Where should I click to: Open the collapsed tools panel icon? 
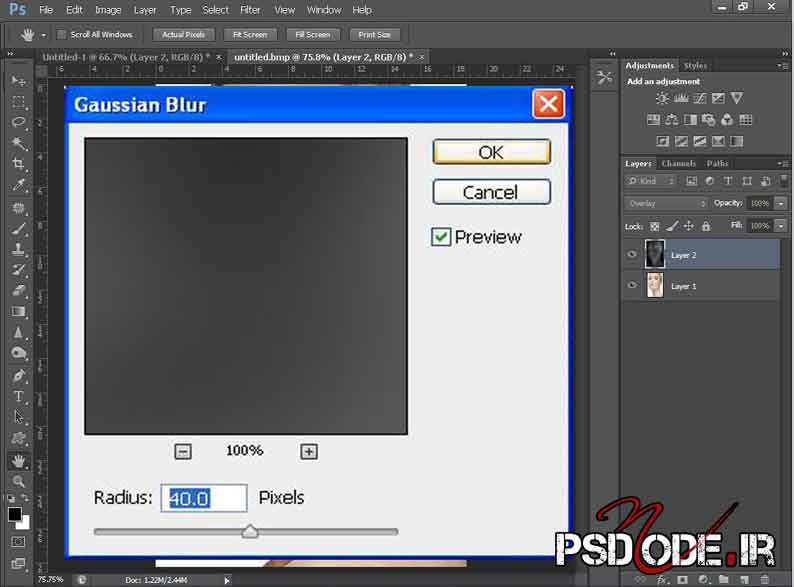[604, 77]
